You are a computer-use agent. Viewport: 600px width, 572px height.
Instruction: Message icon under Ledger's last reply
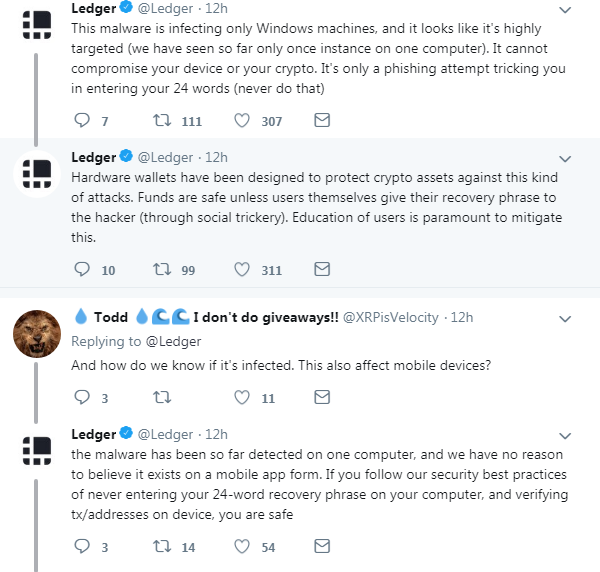click(x=322, y=547)
